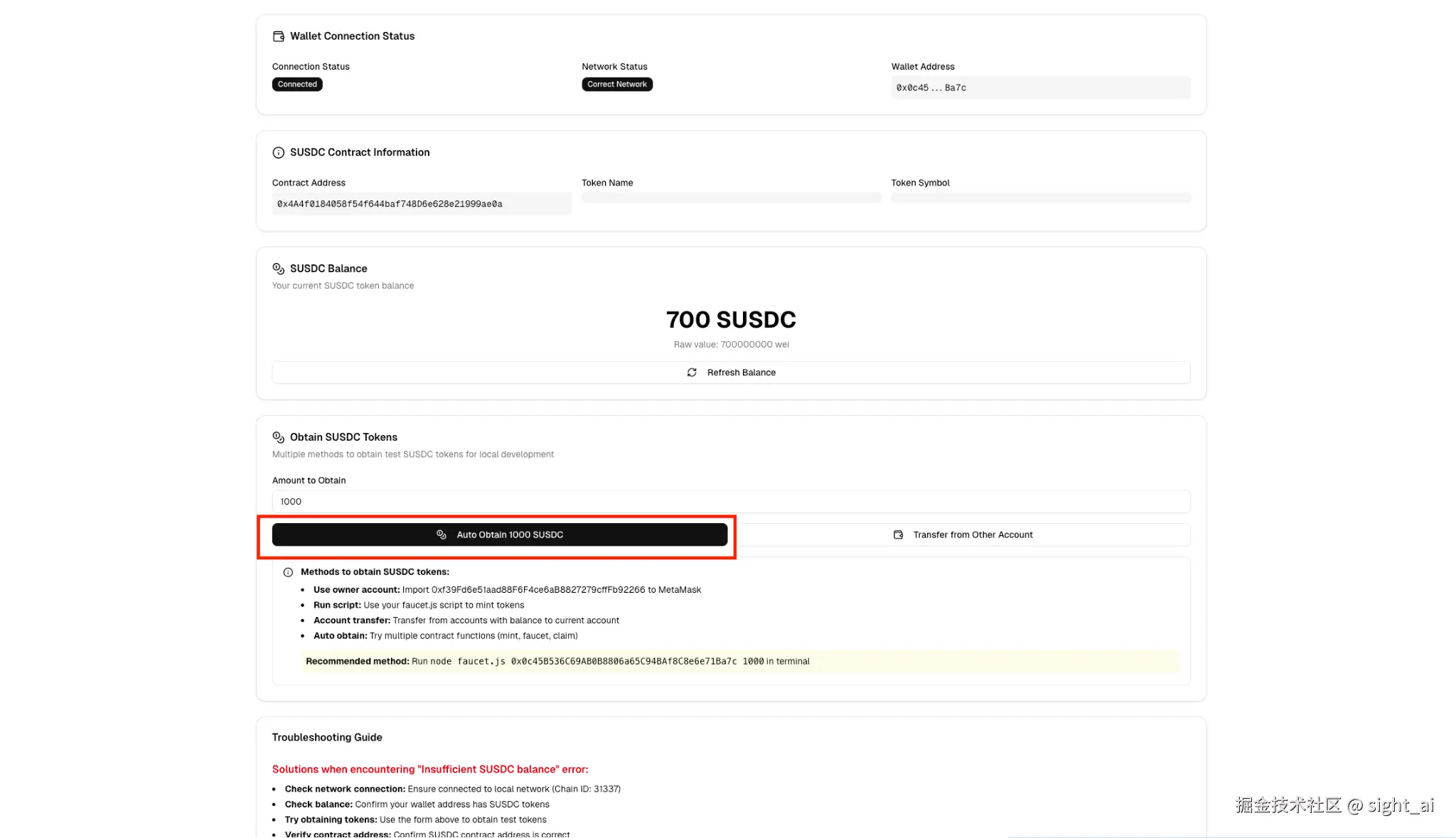This screenshot has height=838, width=1456.
Task: Click the Correct Network badge
Action: 616,84
